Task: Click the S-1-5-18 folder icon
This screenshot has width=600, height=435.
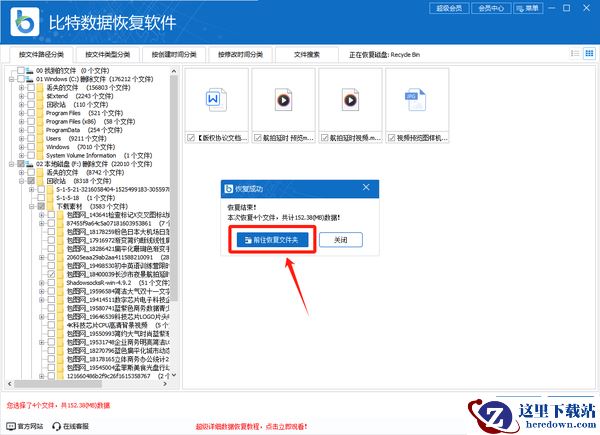Action: click(50, 198)
